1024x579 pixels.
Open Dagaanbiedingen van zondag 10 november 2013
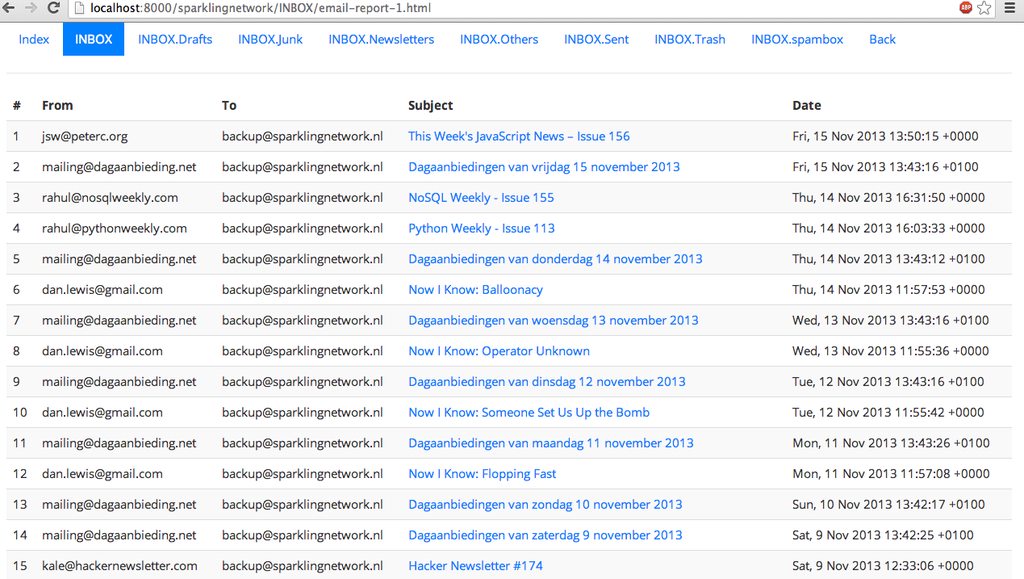click(545, 505)
